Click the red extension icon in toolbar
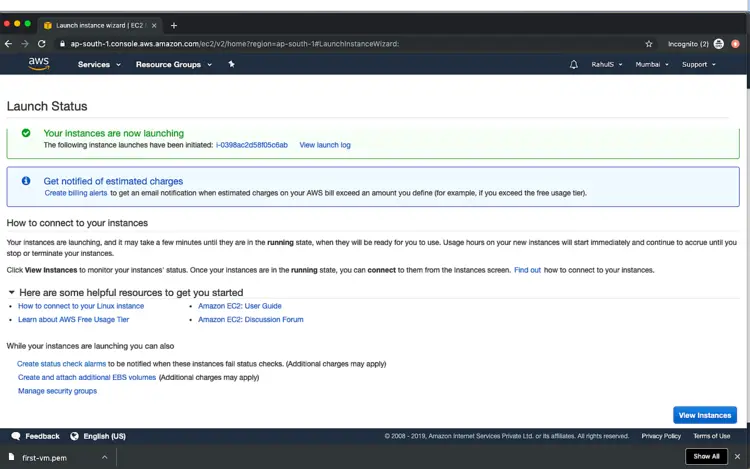The width and height of the screenshot is (750, 469). tap(735, 44)
